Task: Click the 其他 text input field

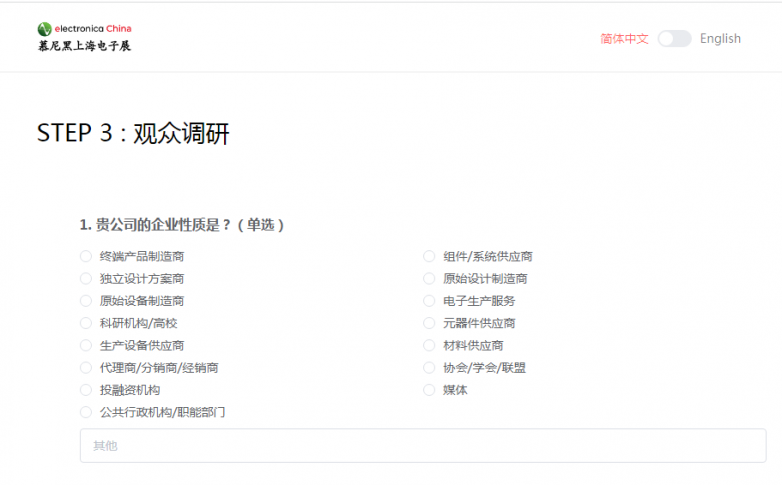Action: click(422, 446)
